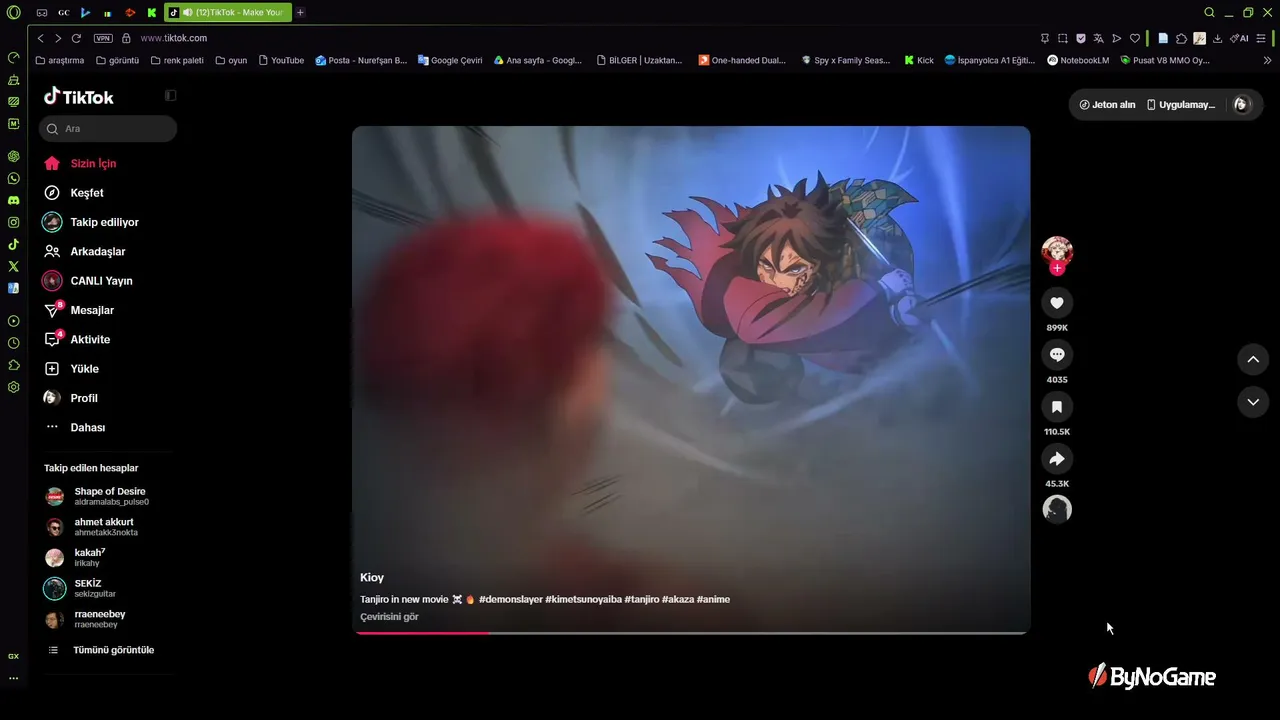1280x720 pixels.
Task: Open Mesajlar inbox
Action: coord(78,310)
